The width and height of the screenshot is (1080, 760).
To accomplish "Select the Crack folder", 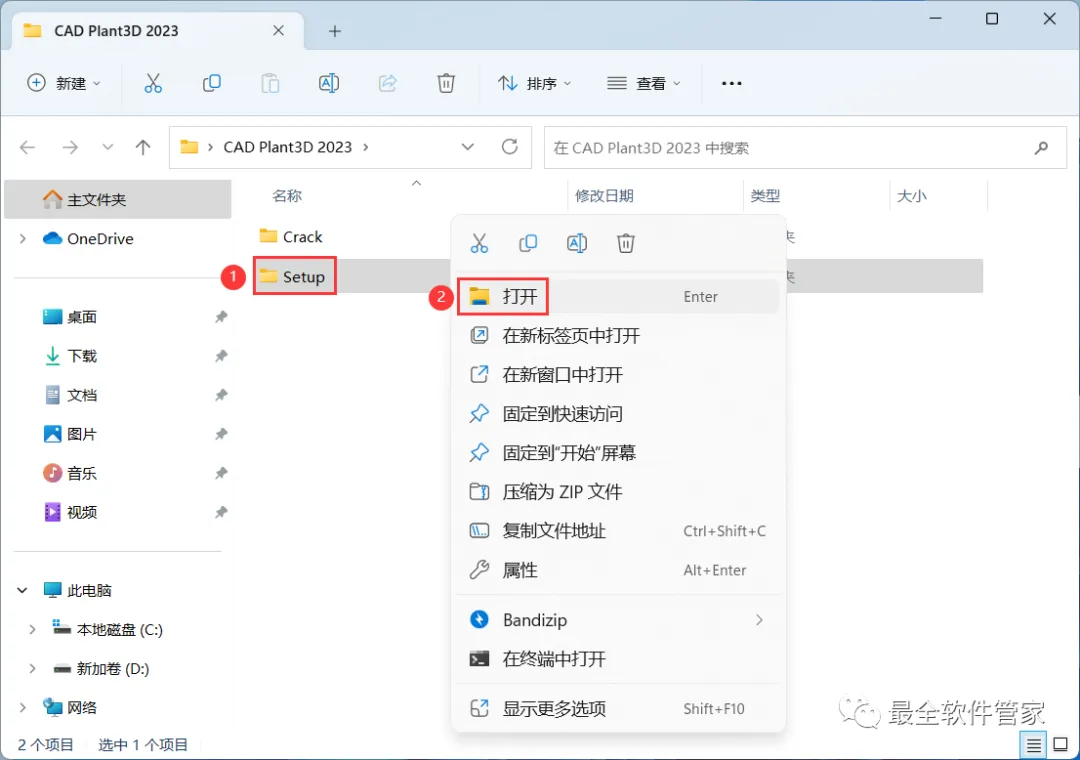I will (291, 237).
